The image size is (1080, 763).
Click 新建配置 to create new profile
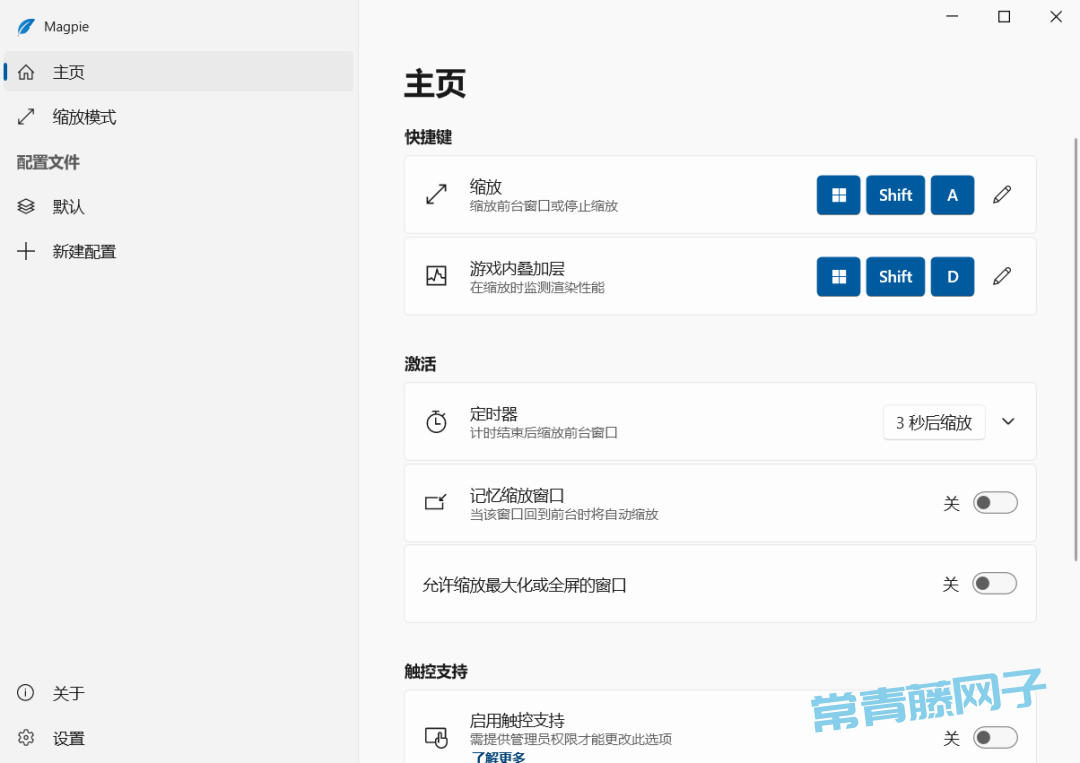click(178, 251)
